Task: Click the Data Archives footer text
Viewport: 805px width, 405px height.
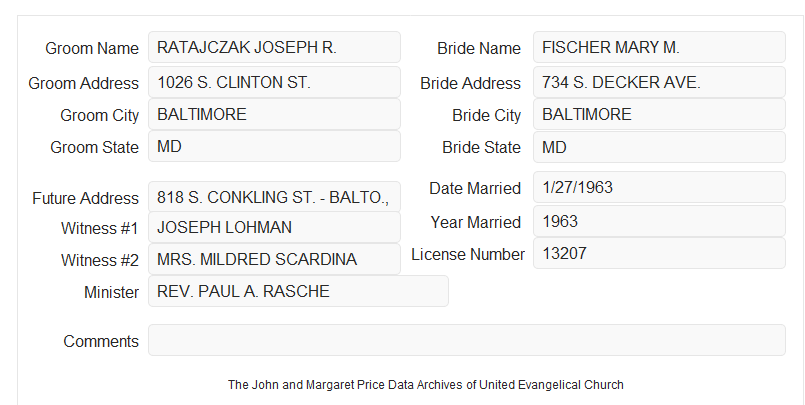Action: click(x=426, y=385)
